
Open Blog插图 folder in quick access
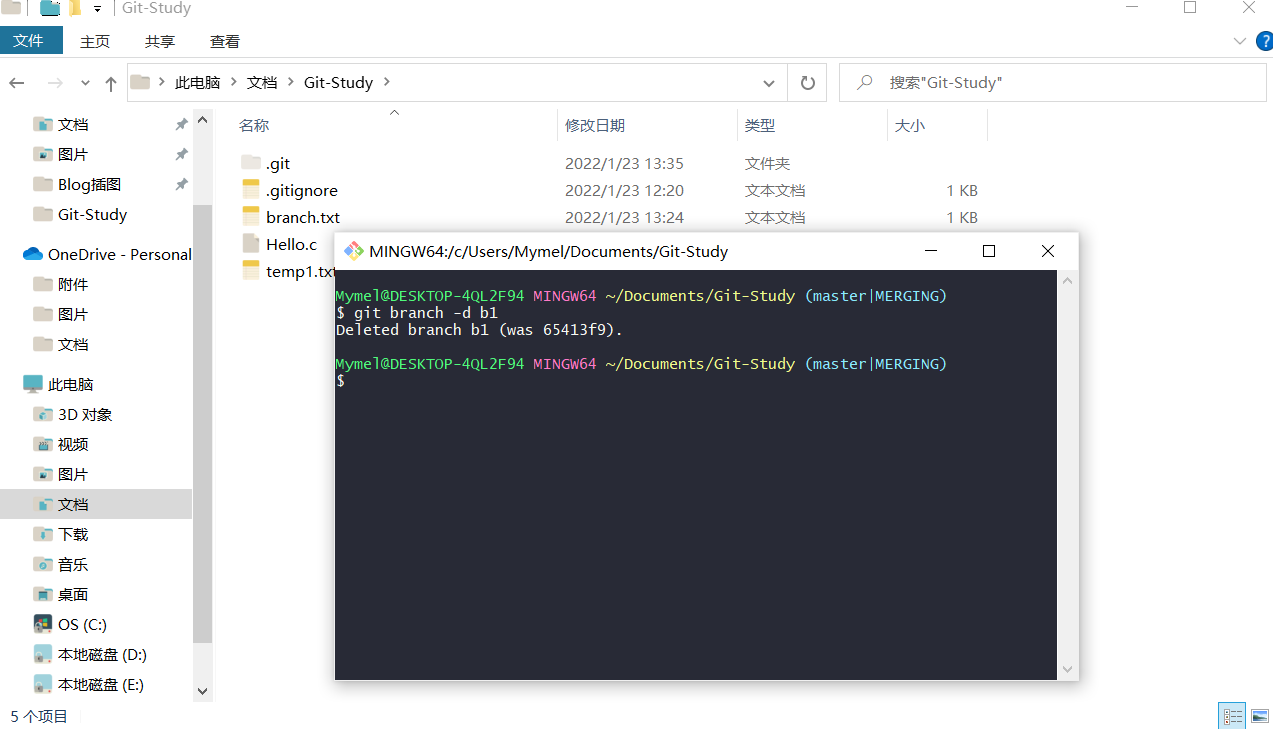tap(89, 184)
